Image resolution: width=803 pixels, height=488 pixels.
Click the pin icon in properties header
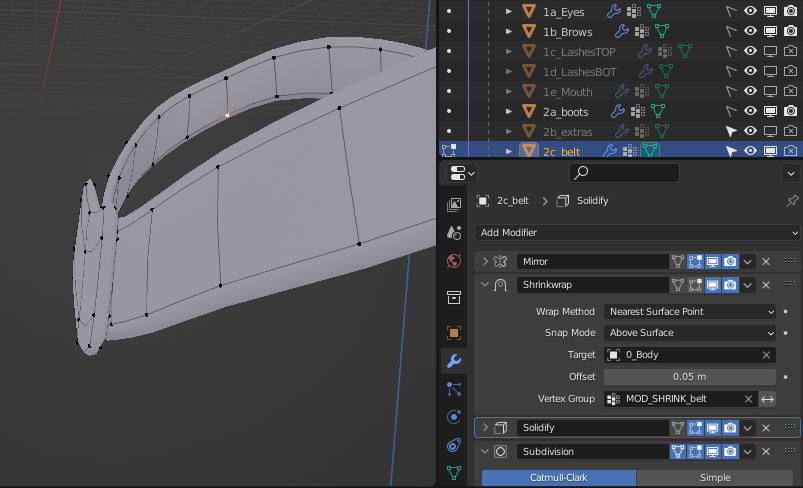[792, 201]
